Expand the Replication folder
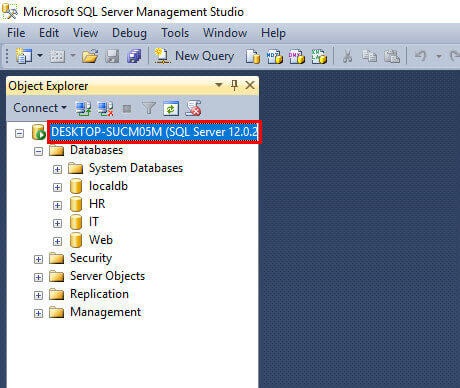This screenshot has height=388, width=460. [x=38, y=296]
